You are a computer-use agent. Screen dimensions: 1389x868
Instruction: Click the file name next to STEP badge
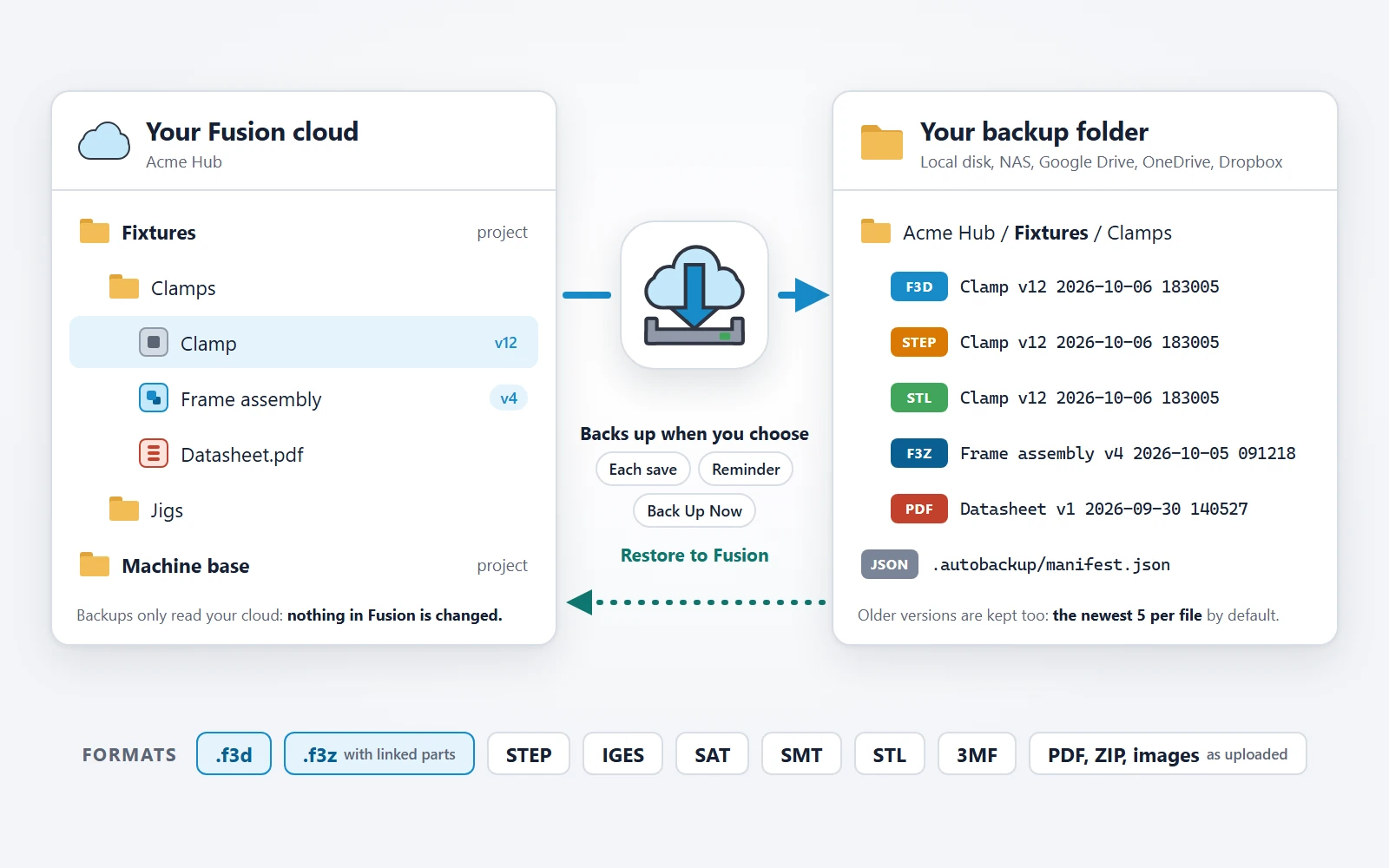(x=1089, y=342)
